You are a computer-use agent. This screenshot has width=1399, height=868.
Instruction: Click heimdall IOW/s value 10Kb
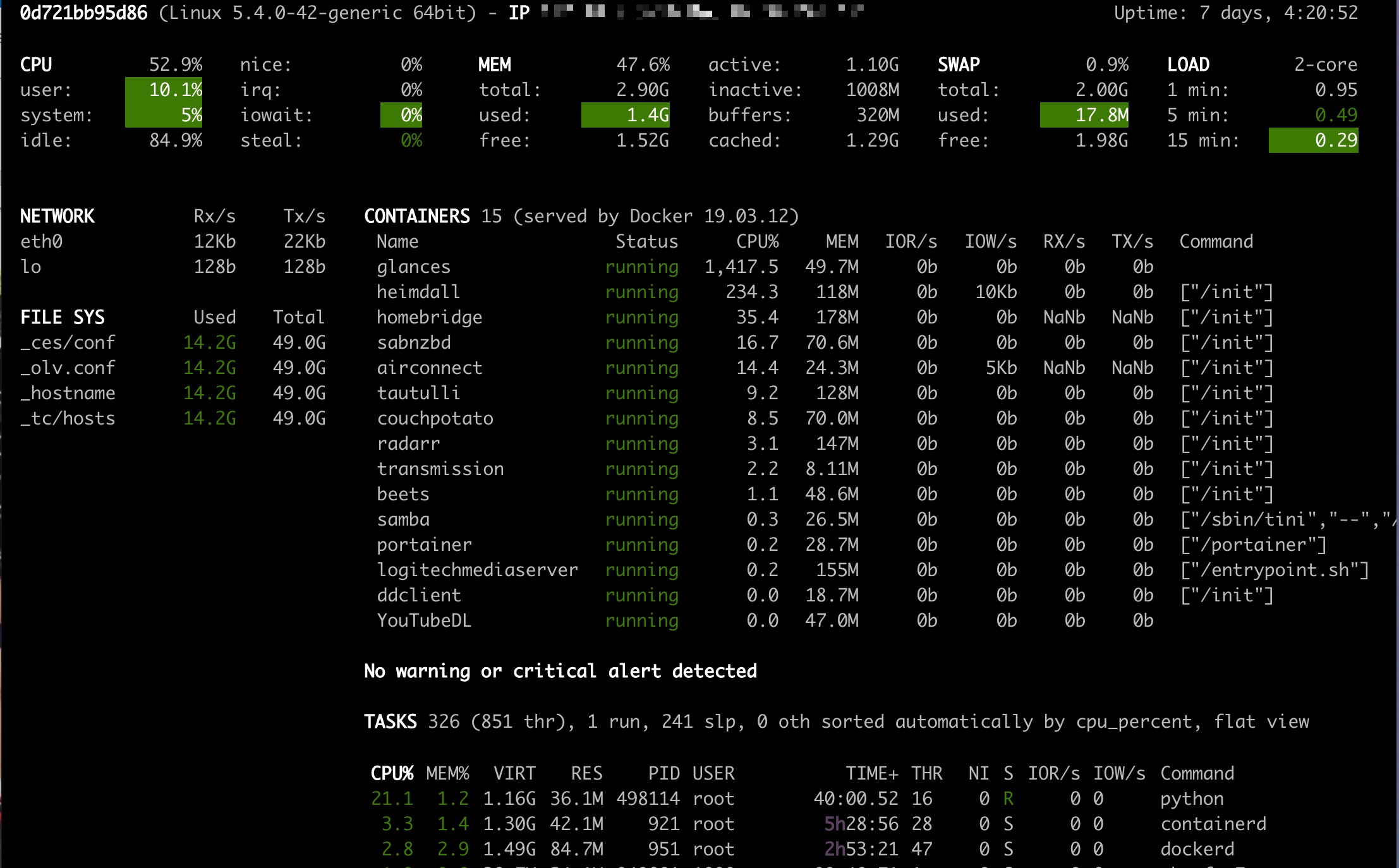pos(996,292)
